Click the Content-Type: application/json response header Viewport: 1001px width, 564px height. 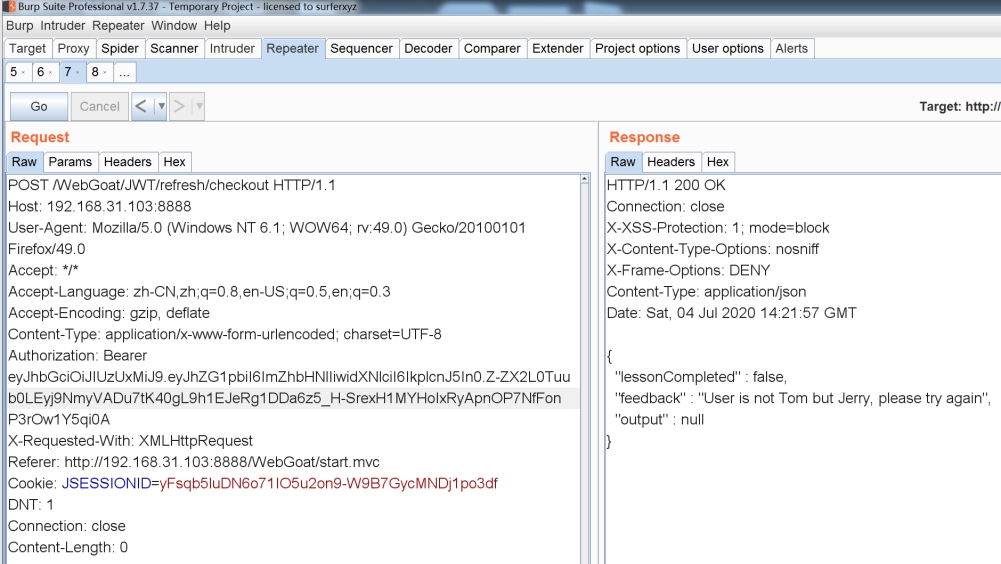[706, 292]
